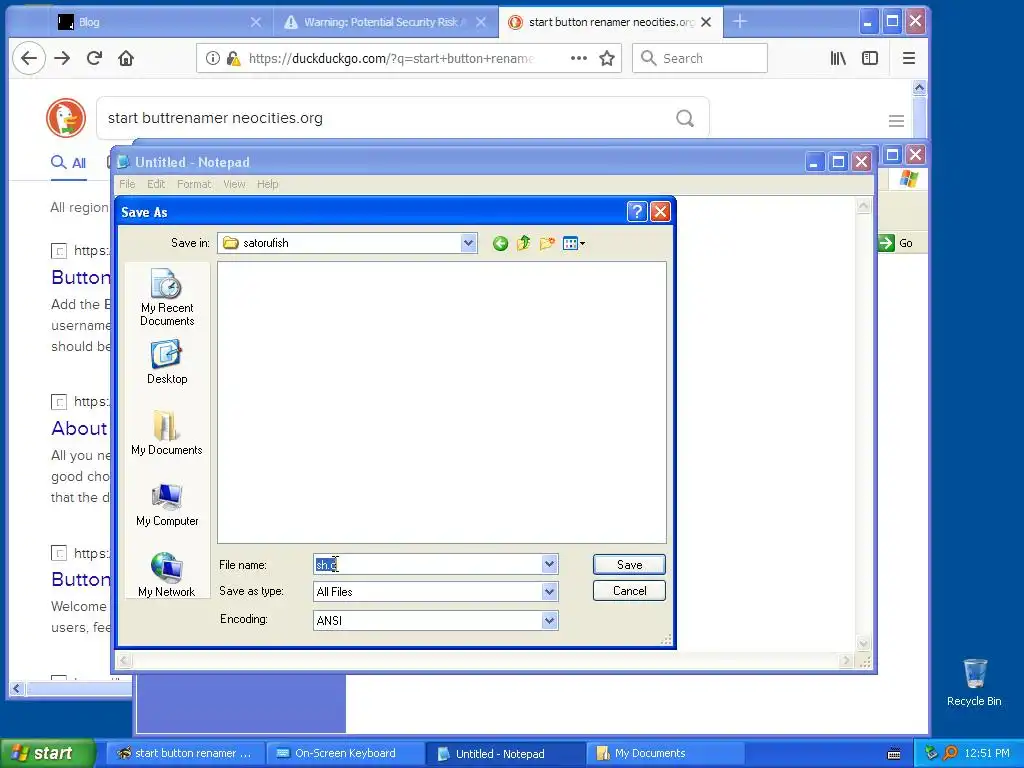Open Recycle Bin desktop icon
1024x768 pixels.
point(974,682)
